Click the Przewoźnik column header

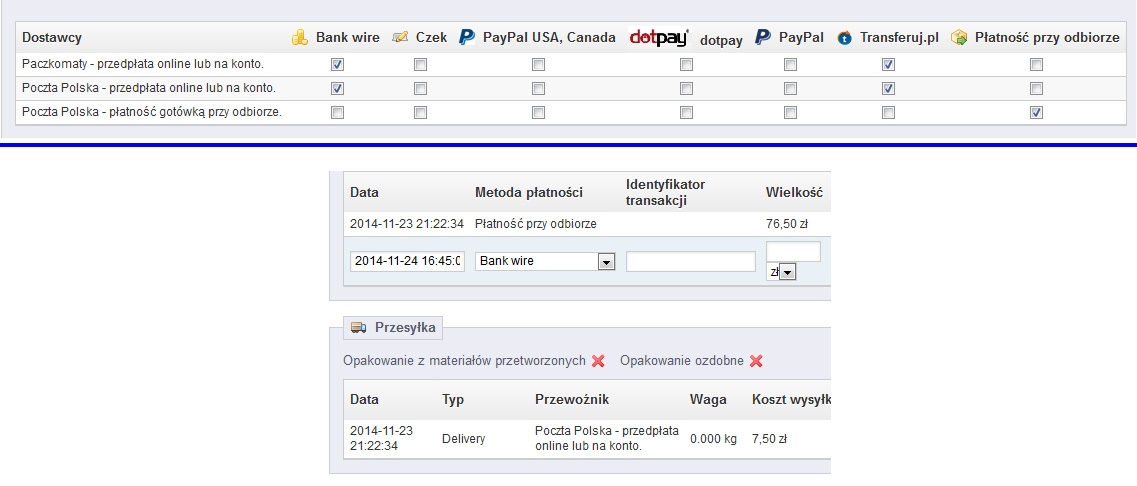pos(570,400)
